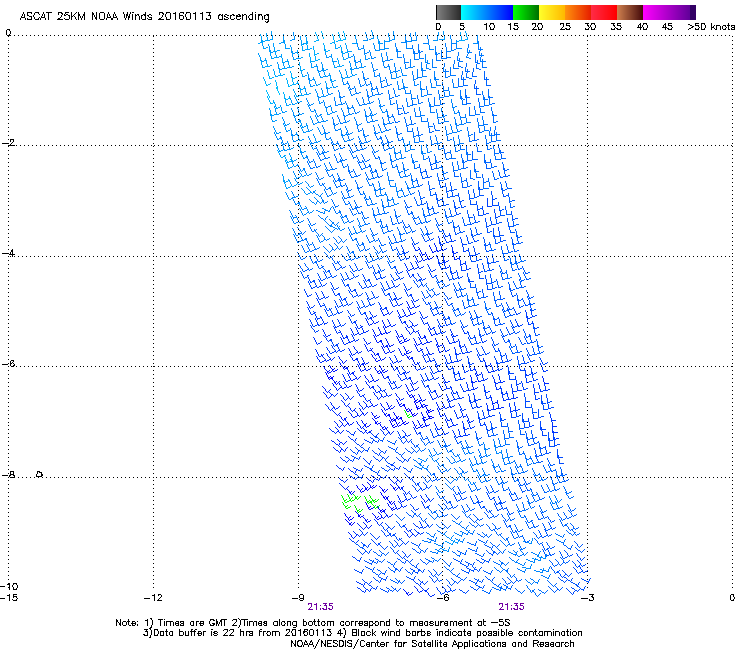Viewport: 740px width, 650px height.
Task: Select the note line '3)Data buffer is 22 hrs'
Action: tap(362, 633)
